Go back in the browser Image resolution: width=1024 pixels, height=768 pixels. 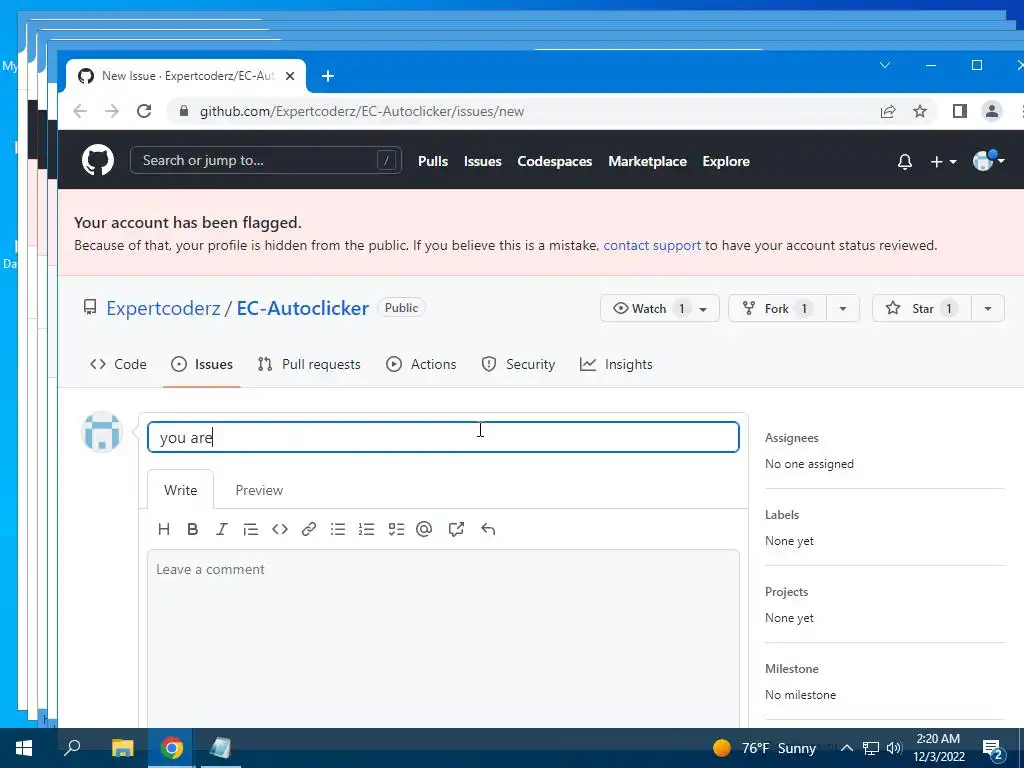[80, 111]
